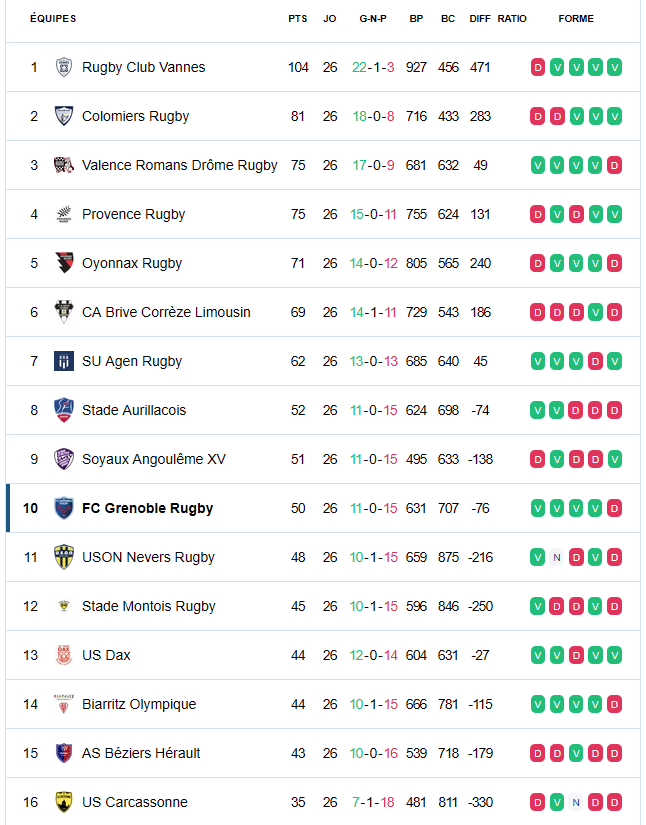Sort table by PTS column header
This screenshot has height=825, width=646.
298,19
